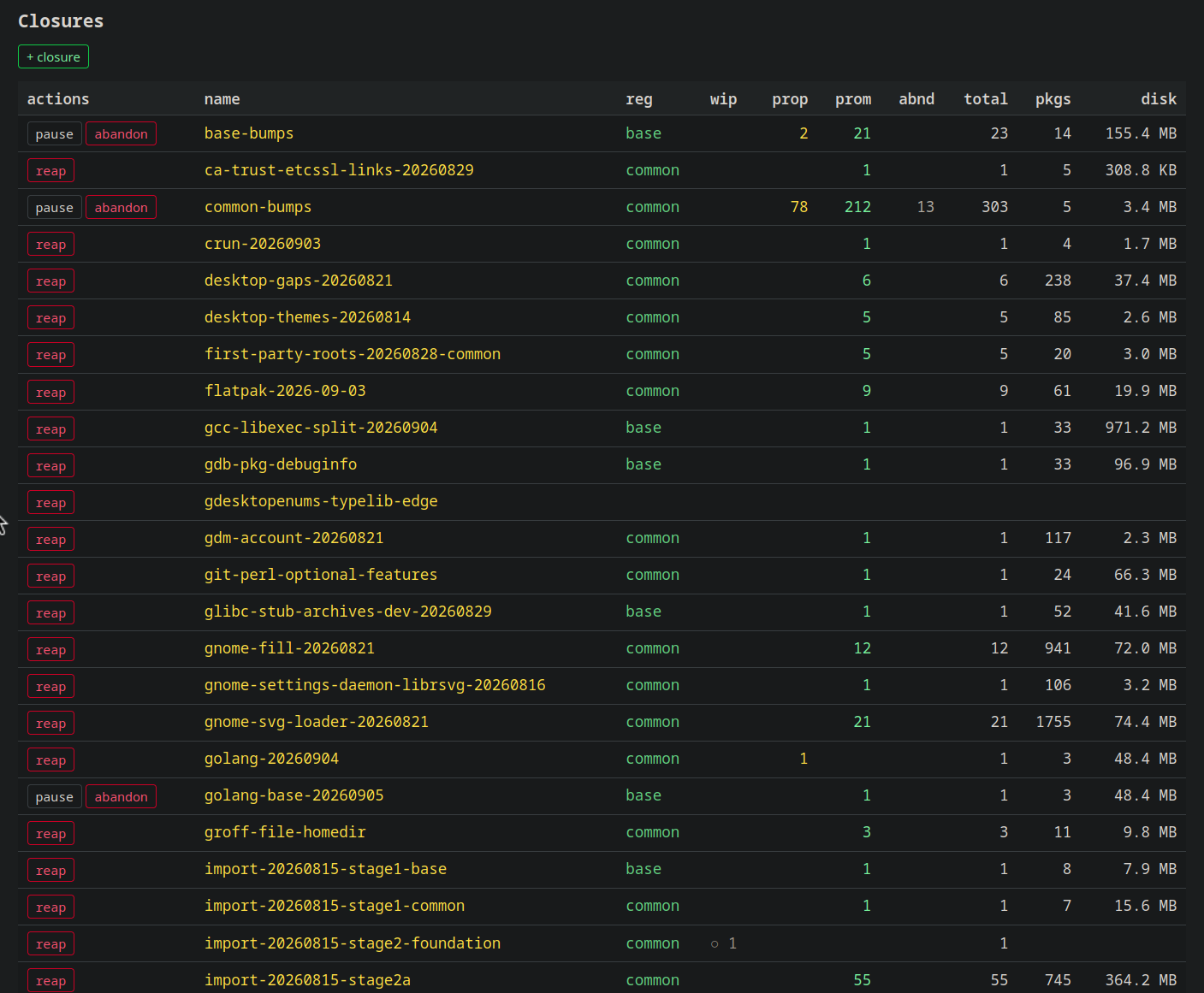The image size is (1204, 993).
Task: Click the abnd count 13 for common-bumps
Action: click(x=926, y=207)
